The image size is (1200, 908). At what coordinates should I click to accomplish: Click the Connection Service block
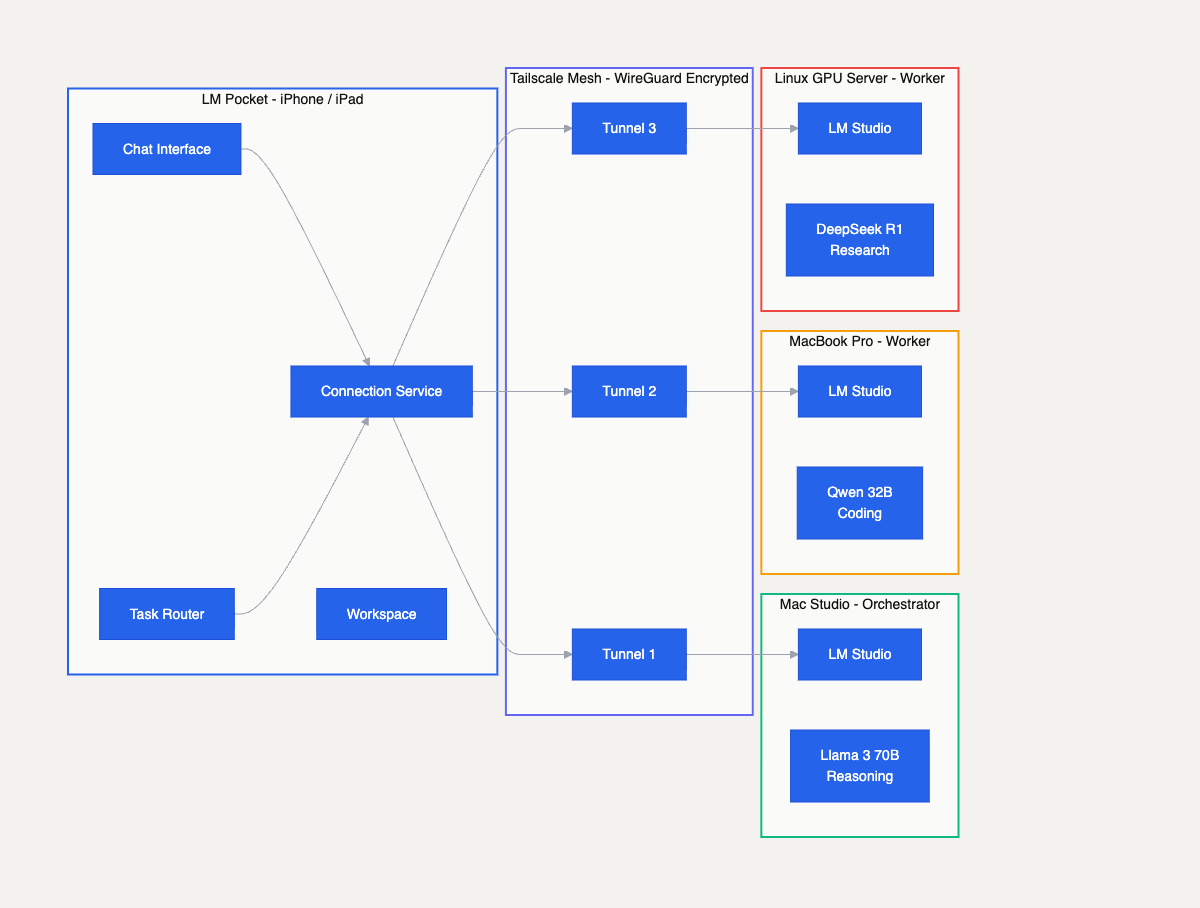(381, 391)
